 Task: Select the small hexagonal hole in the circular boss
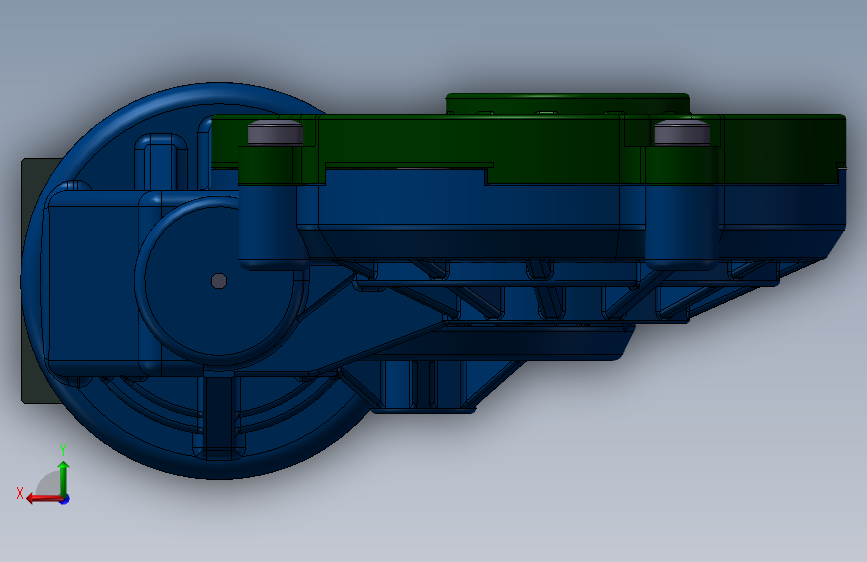click(x=219, y=281)
